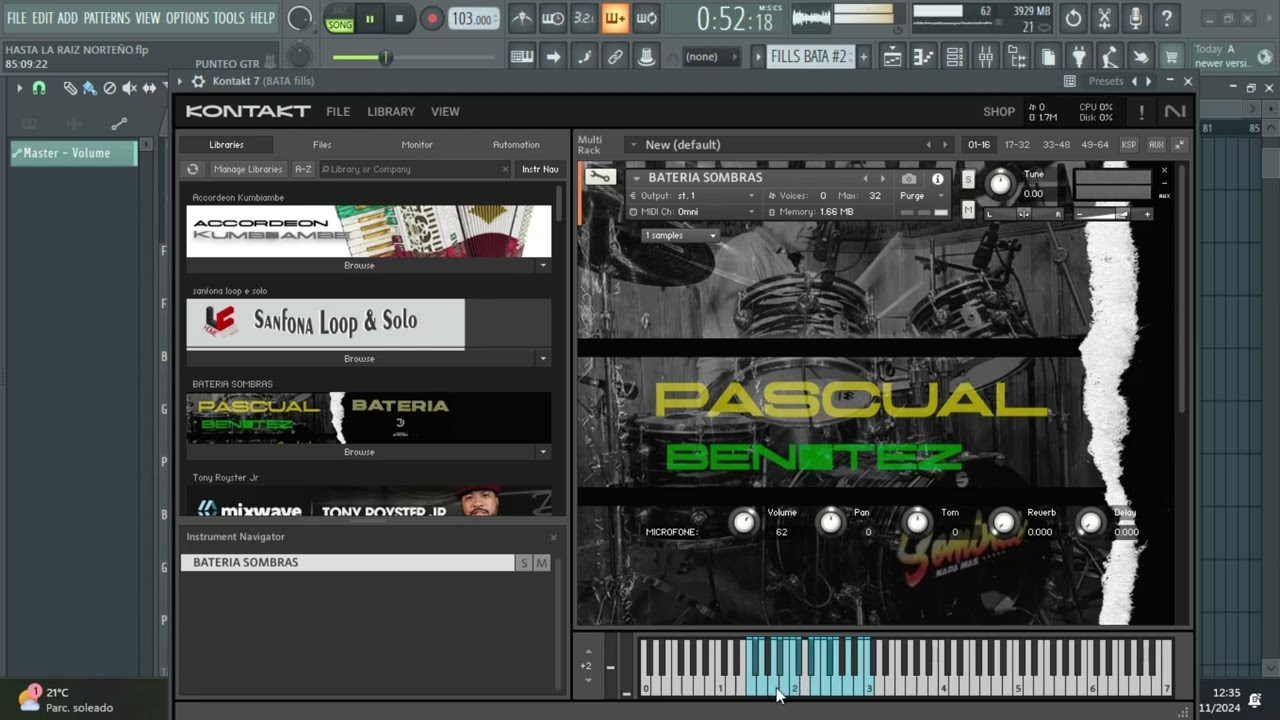Open Kontakt VIEW menu

(x=445, y=112)
